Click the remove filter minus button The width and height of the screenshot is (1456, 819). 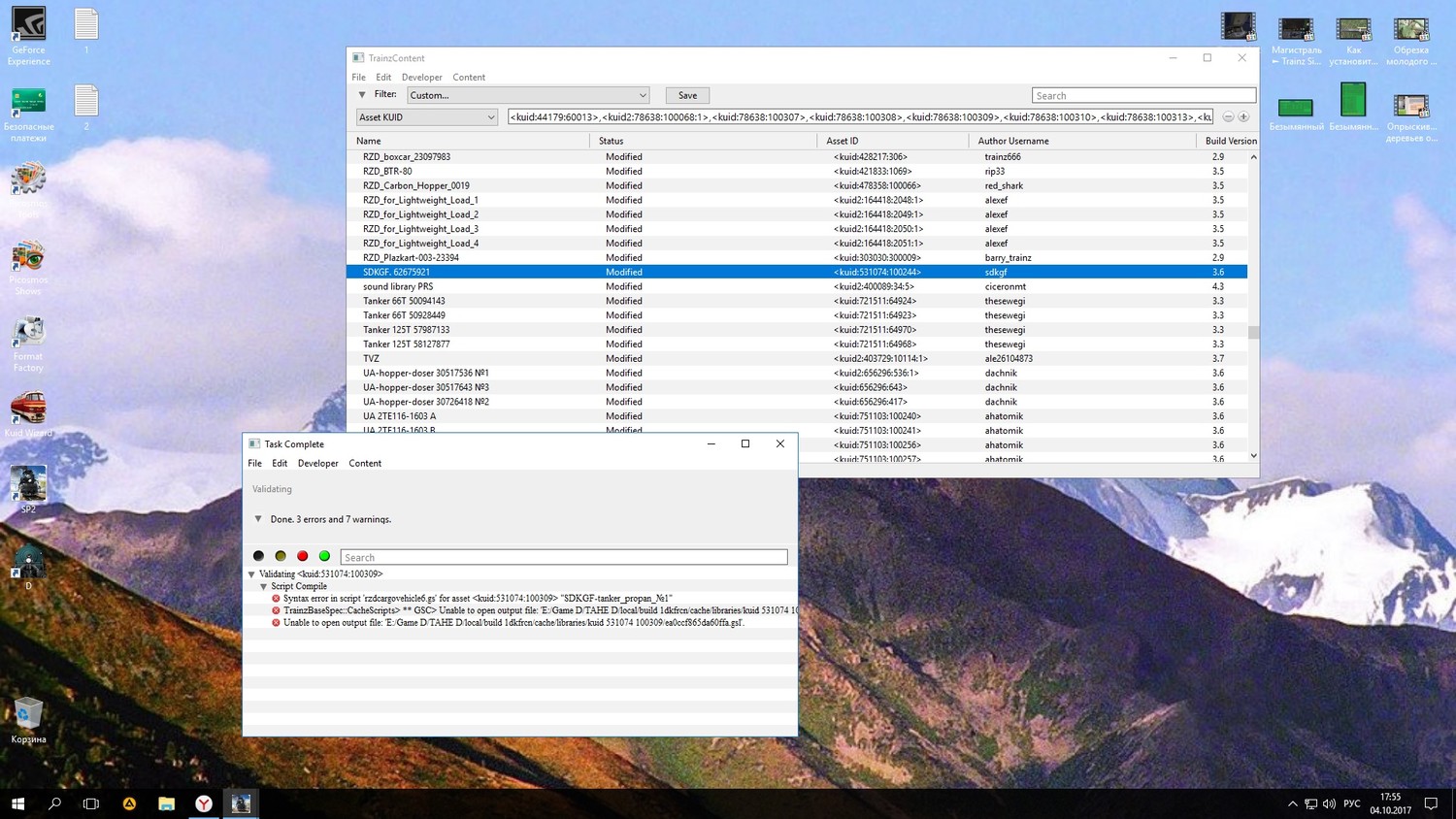tap(1228, 116)
